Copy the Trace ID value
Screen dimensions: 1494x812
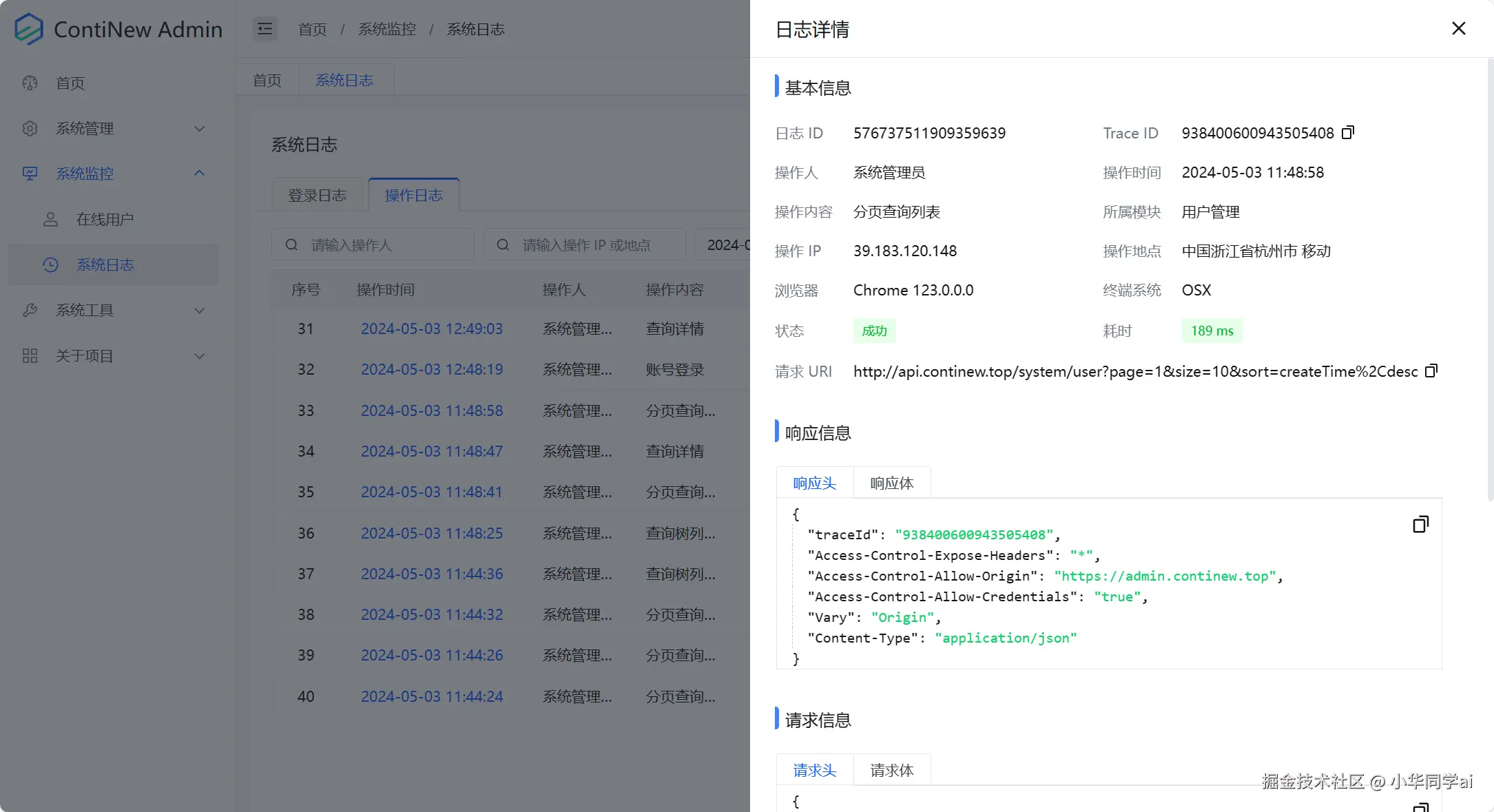(1348, 132)
